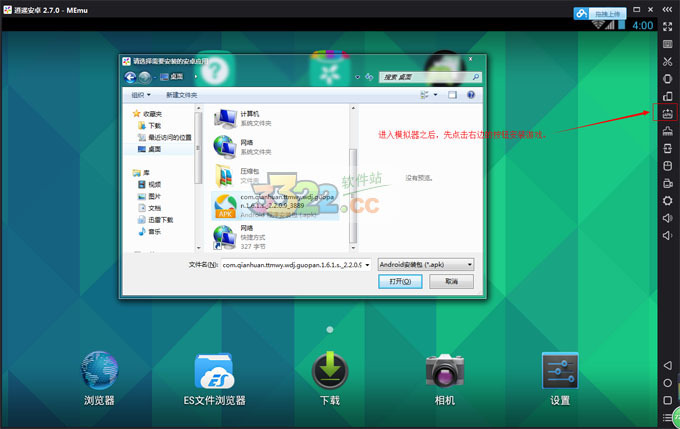680x429 pixels.
Task: Open the 下载 downloads app
Action: 330,378
